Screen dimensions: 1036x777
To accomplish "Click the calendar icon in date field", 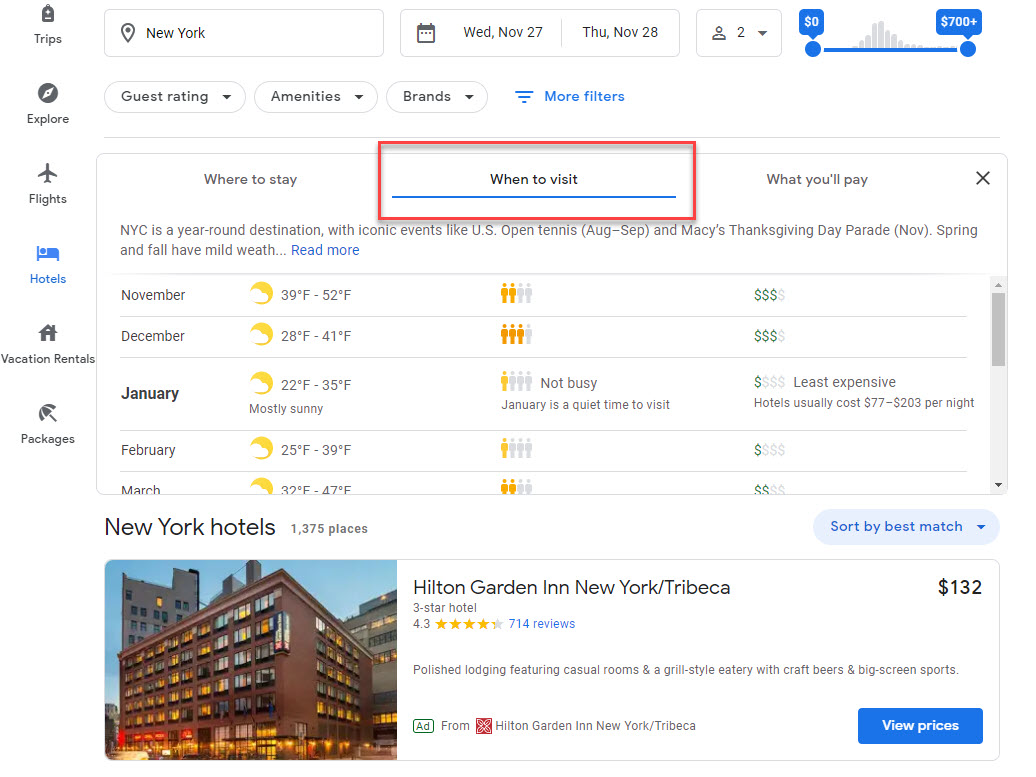I will (426, 33).
